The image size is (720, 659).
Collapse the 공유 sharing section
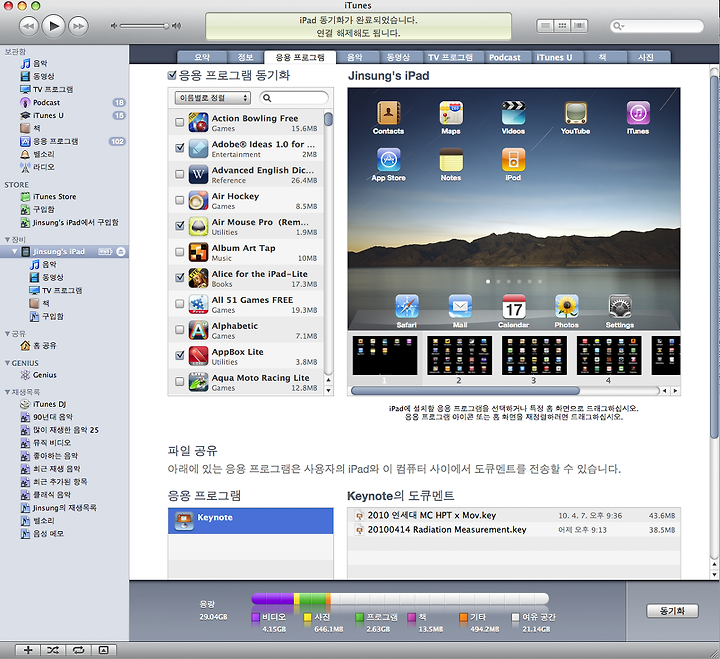click(x=7, y=334)
